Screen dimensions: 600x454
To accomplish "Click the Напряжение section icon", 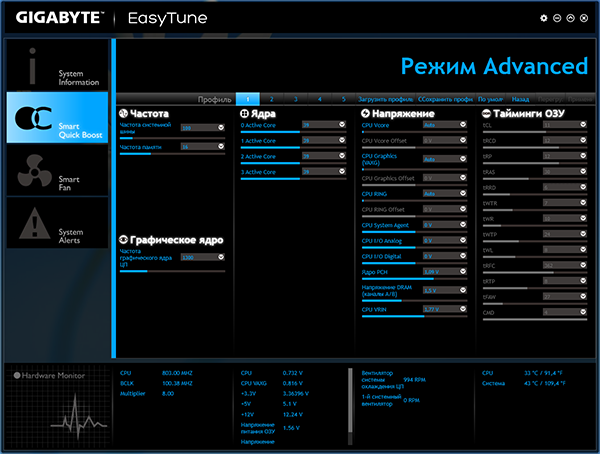I will pos(365,113).
